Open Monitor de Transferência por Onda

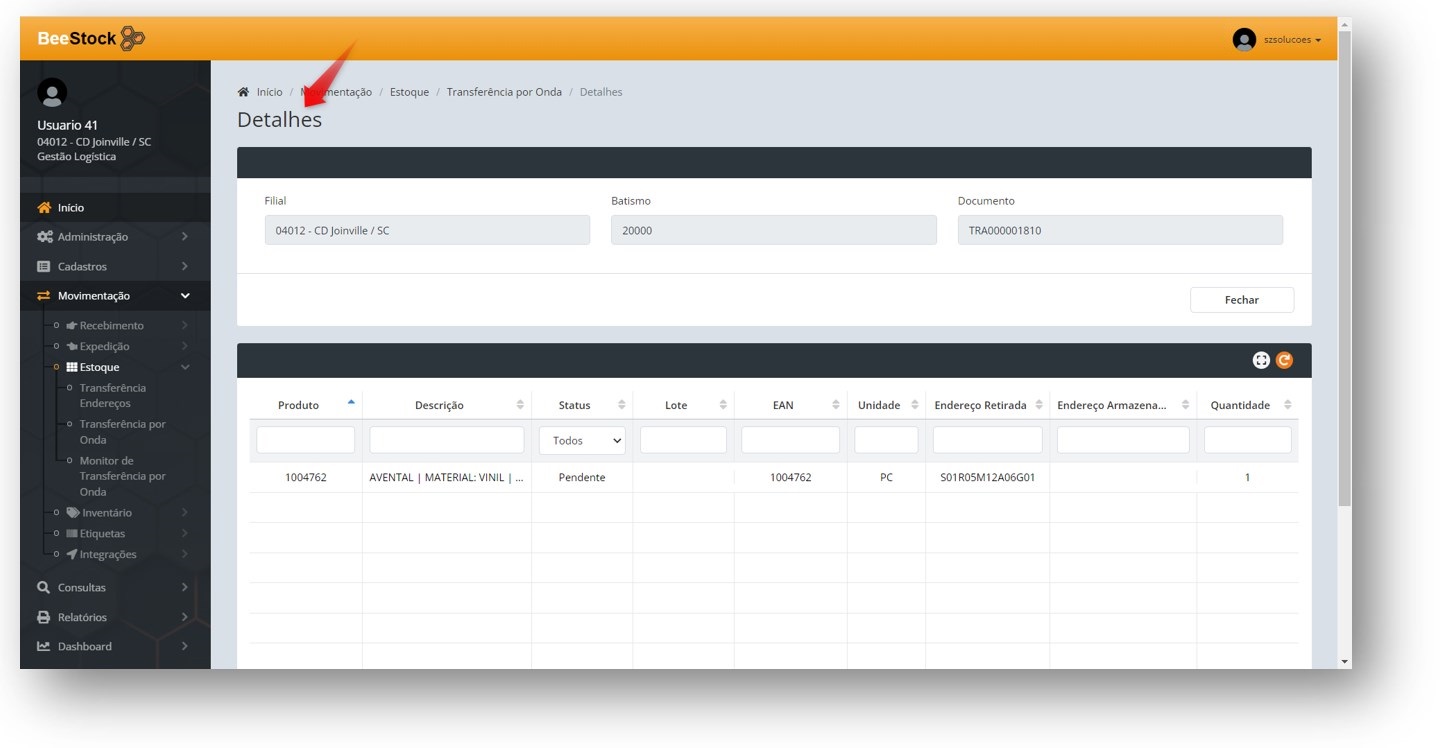pos(122,476)
